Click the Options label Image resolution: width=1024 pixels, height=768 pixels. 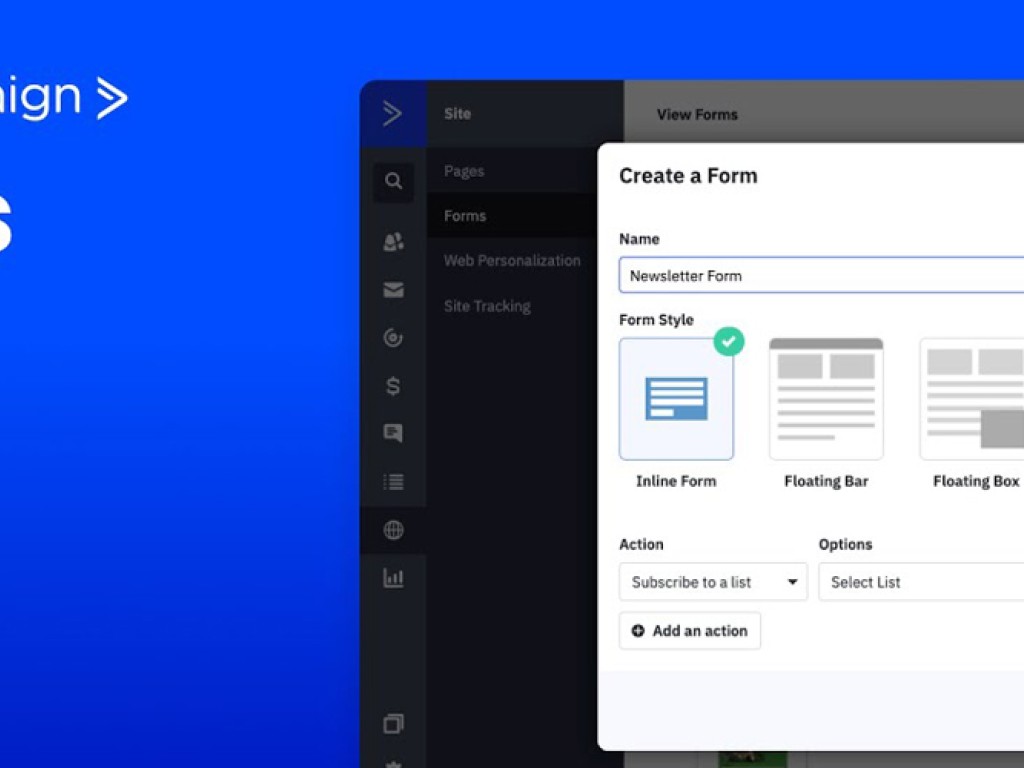846,545
